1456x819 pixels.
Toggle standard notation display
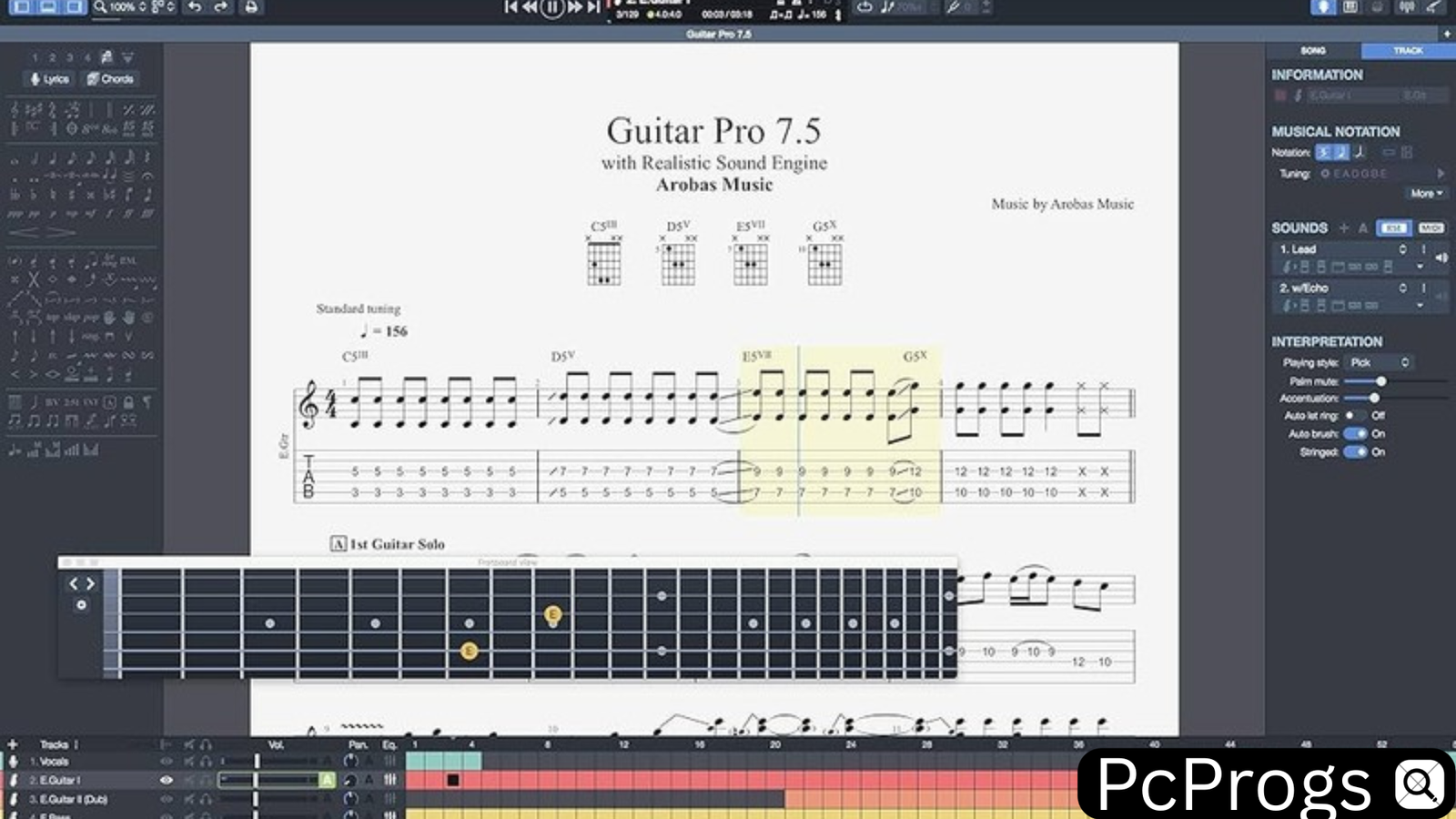tap(1323, 152)
